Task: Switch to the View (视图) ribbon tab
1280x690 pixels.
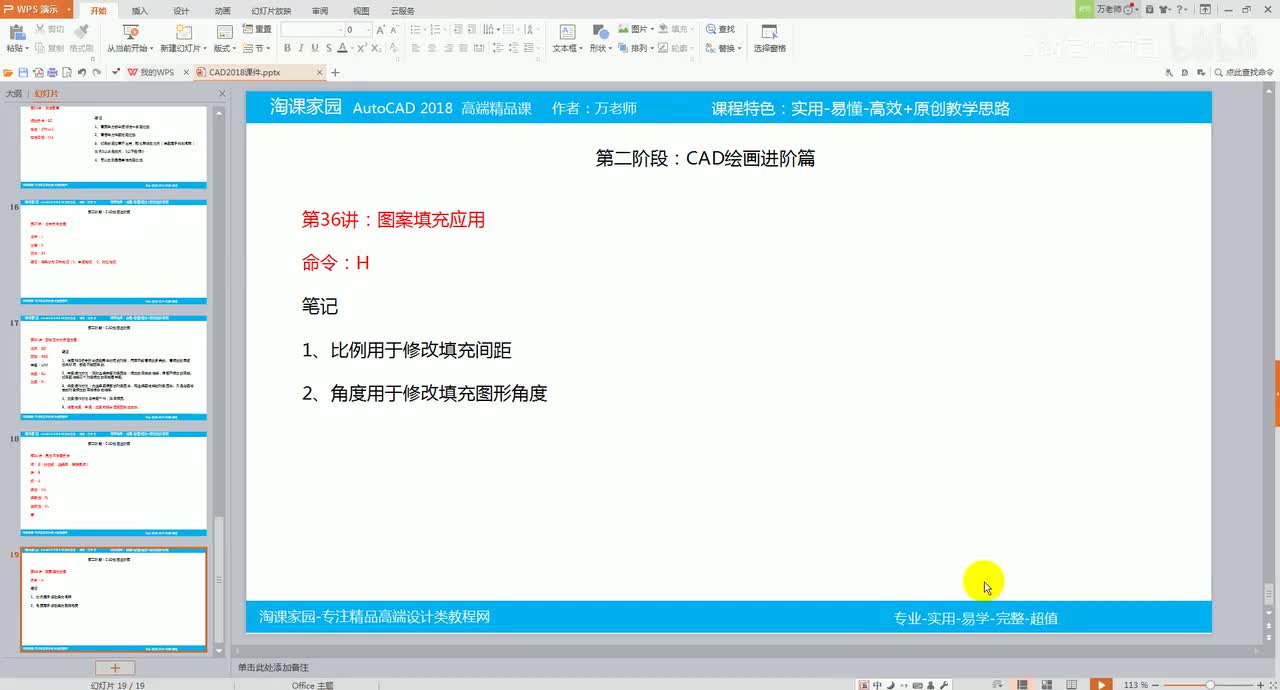Action: [x=361, y=10]
